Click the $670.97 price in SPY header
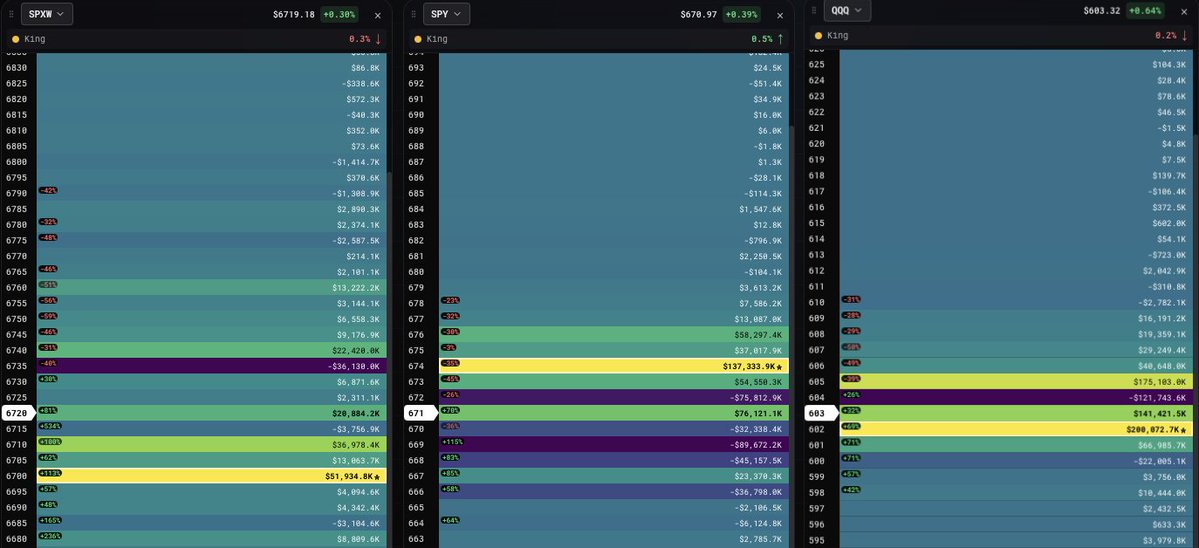This screenshot has height=548, width=1199. coord(699,15)
